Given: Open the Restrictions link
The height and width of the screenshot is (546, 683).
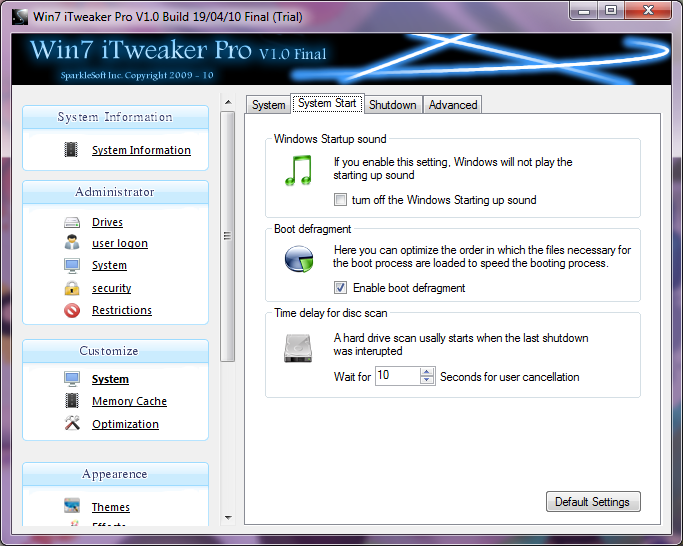Looking at the screenshot, I should 122,310.
